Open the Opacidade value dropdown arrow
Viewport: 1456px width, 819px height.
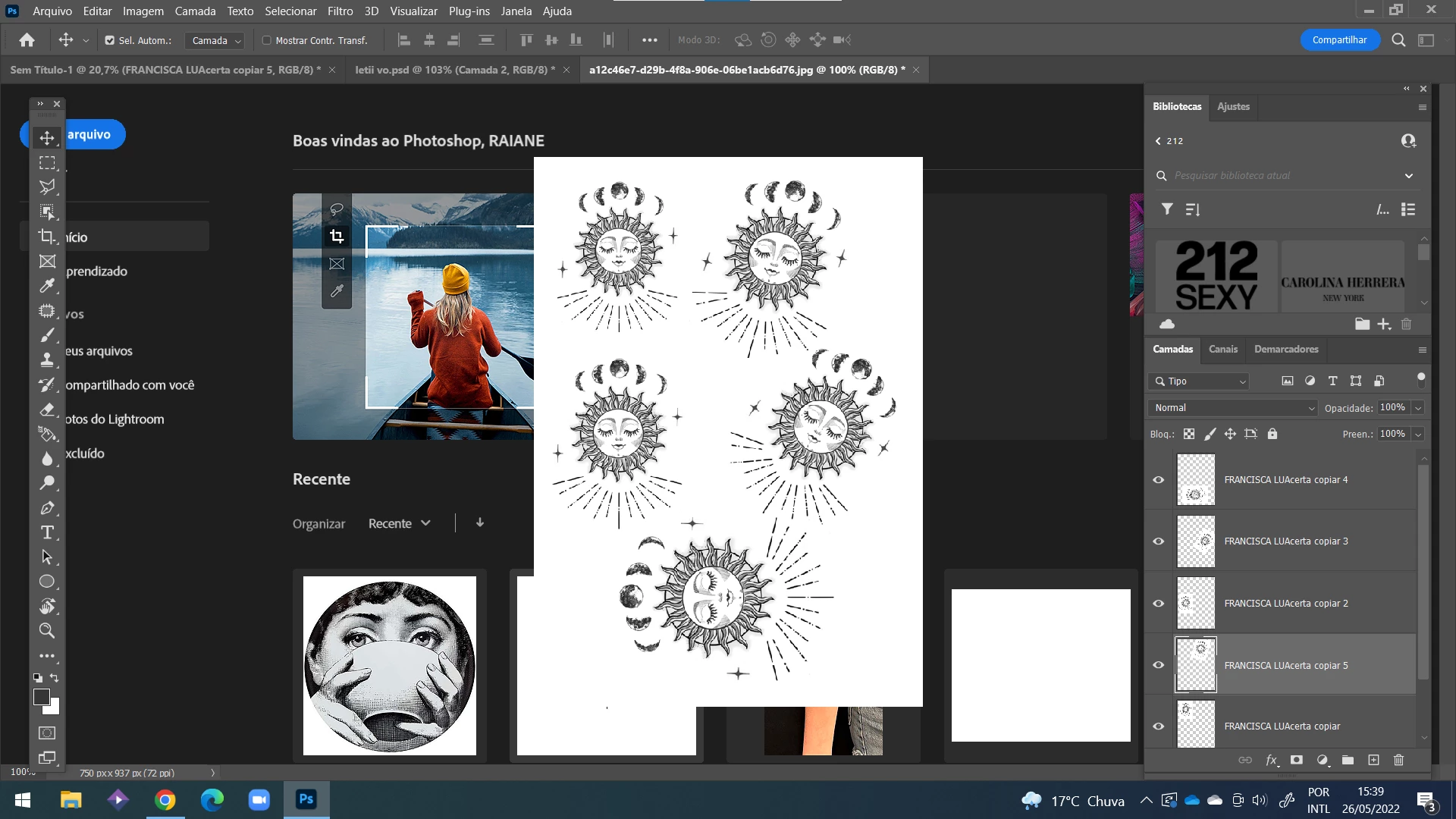click(x=1418, y=408)
